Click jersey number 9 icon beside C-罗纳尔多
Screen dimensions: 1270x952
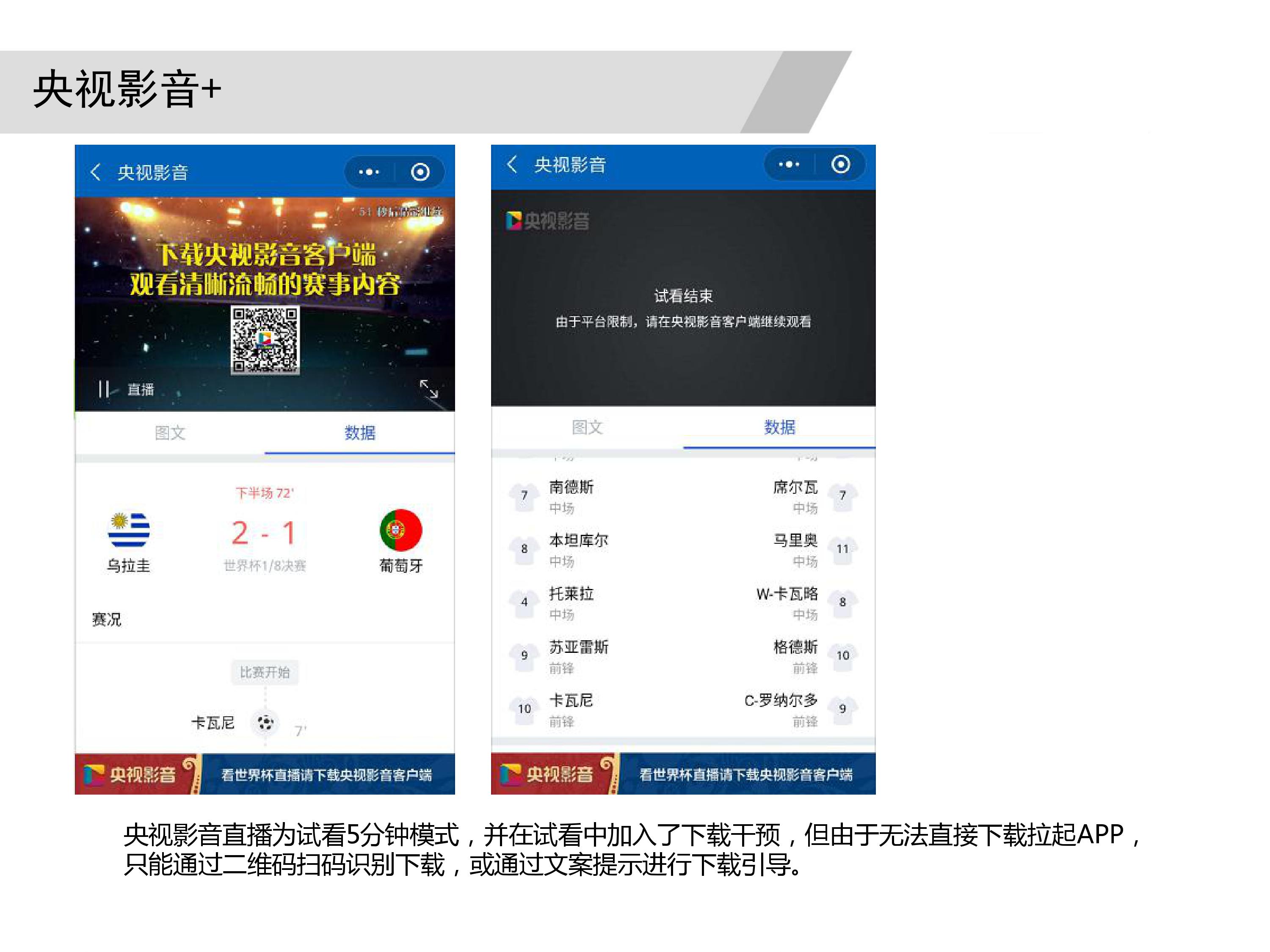coord(842,710)
